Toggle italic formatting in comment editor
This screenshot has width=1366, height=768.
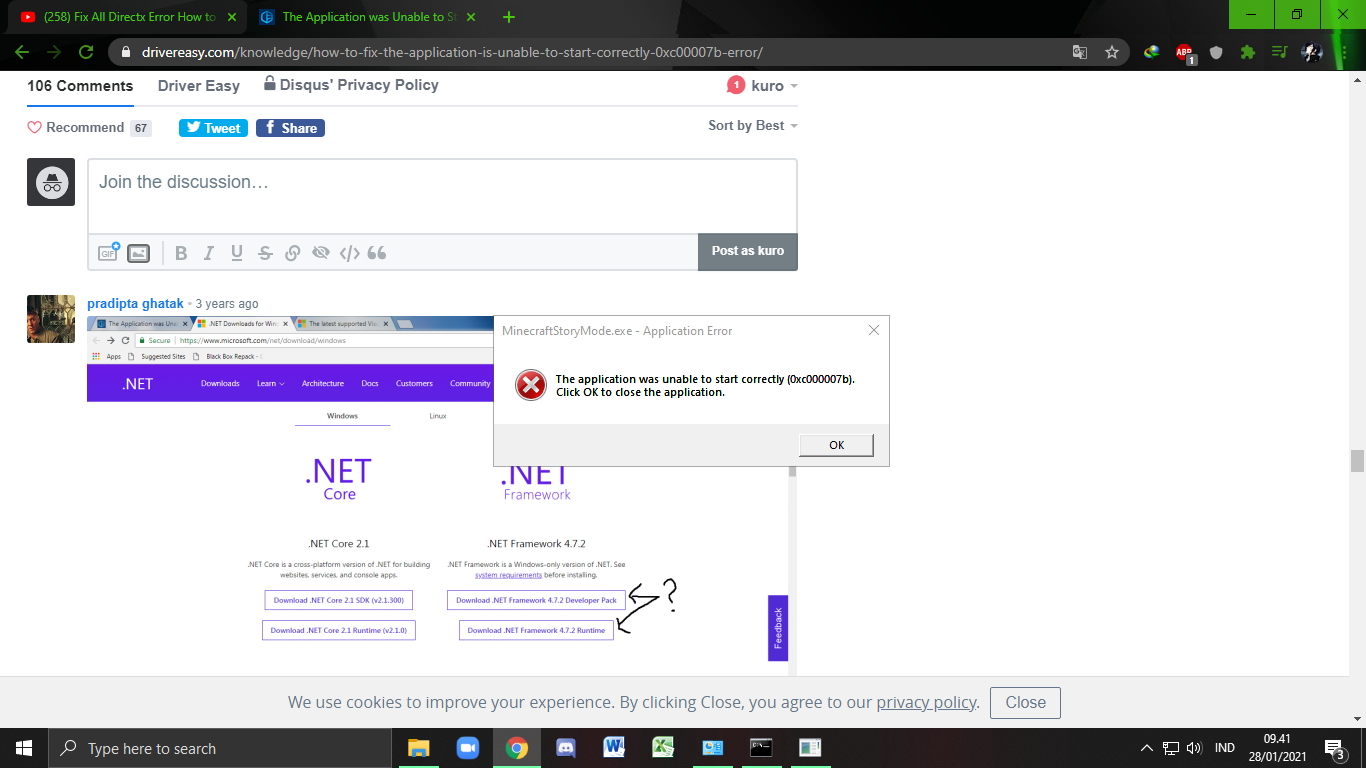(209, 253)
